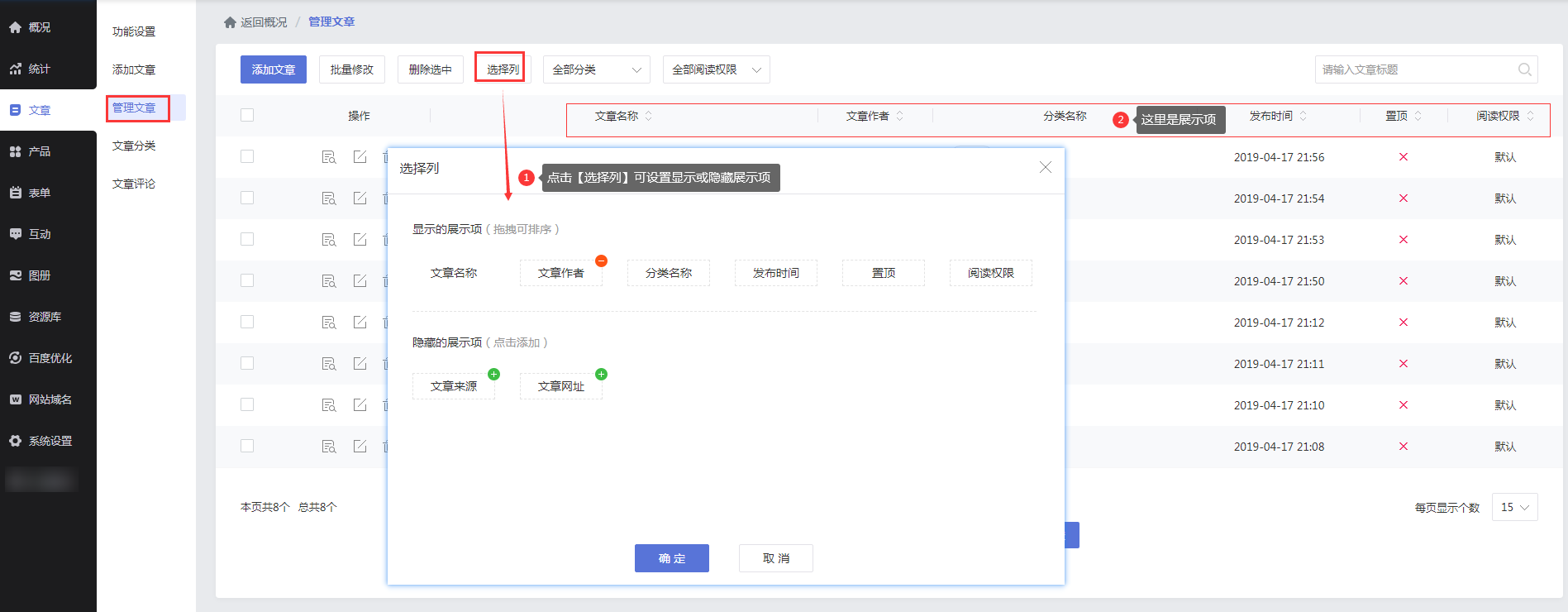Click the search magnifier icon in title field
This screenshot has width=1568, height=612.
point(1525,69)
